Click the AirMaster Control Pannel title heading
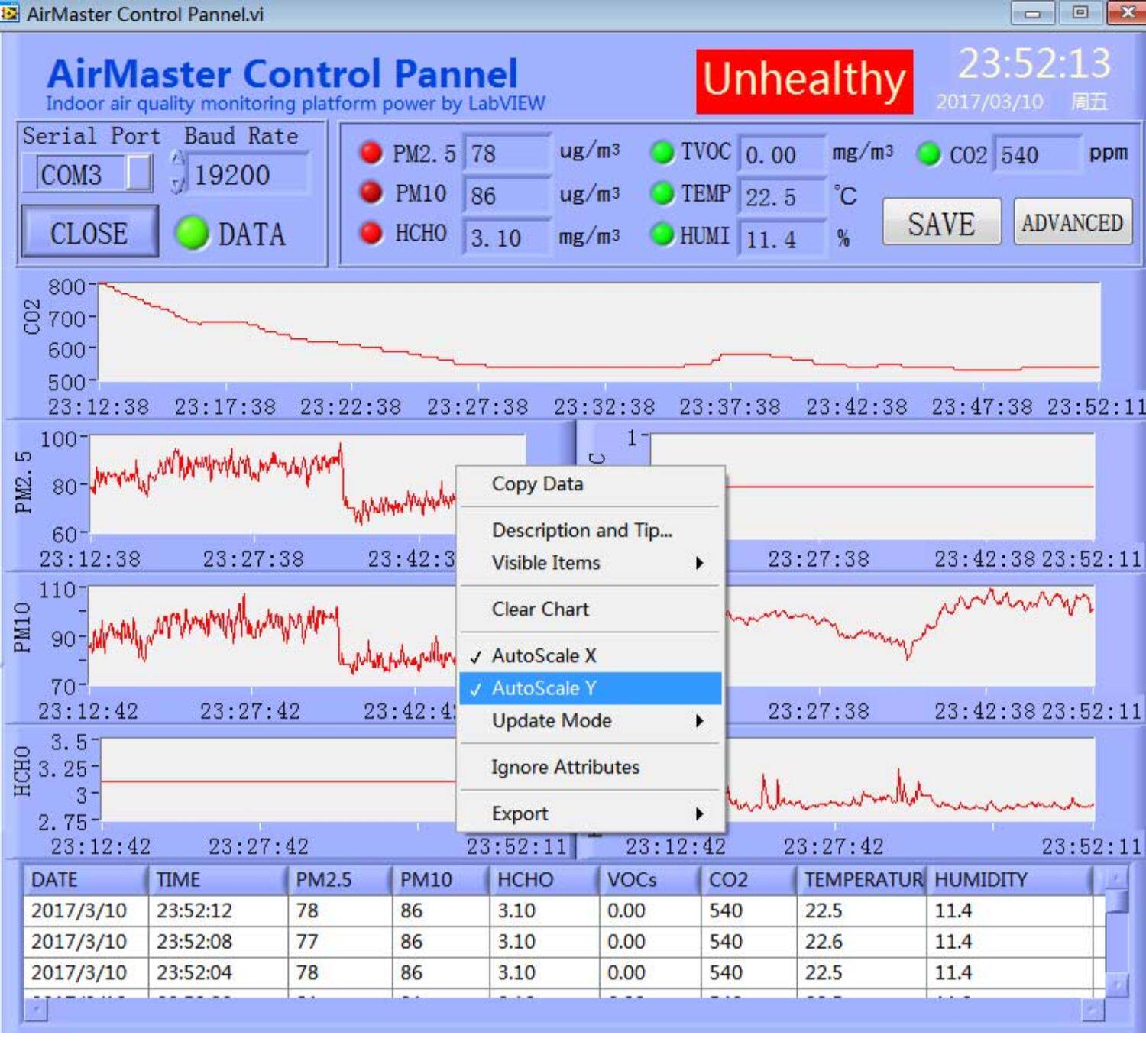The width and height of the screenshot is (1146, 1064). (x=282, y=74)
